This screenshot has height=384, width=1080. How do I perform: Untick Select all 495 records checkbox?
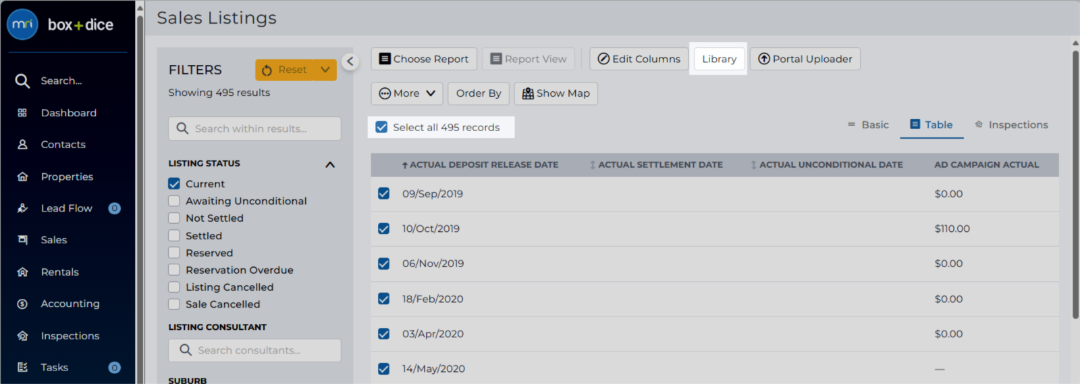click(x=381, y=127)
